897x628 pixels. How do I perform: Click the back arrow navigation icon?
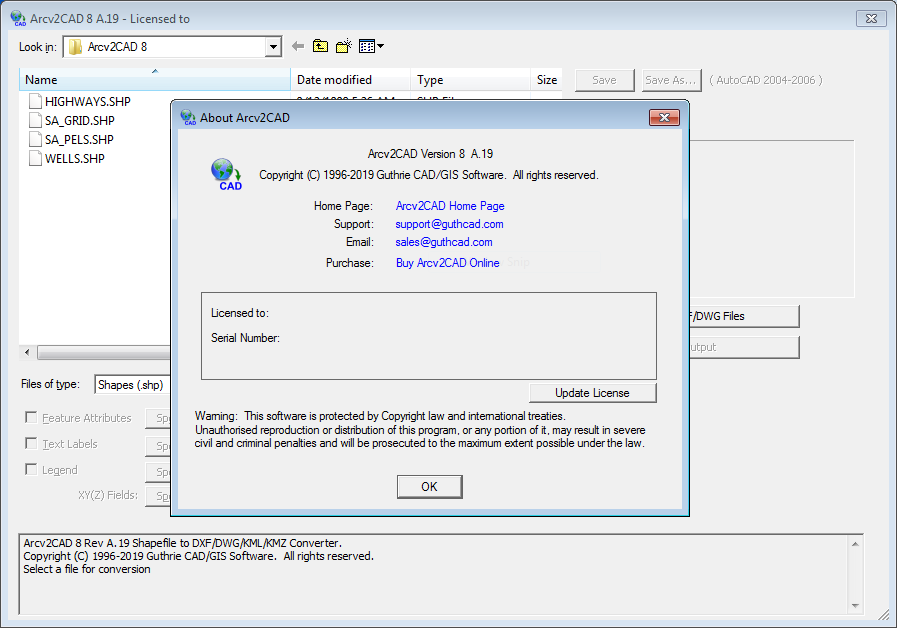297,46
